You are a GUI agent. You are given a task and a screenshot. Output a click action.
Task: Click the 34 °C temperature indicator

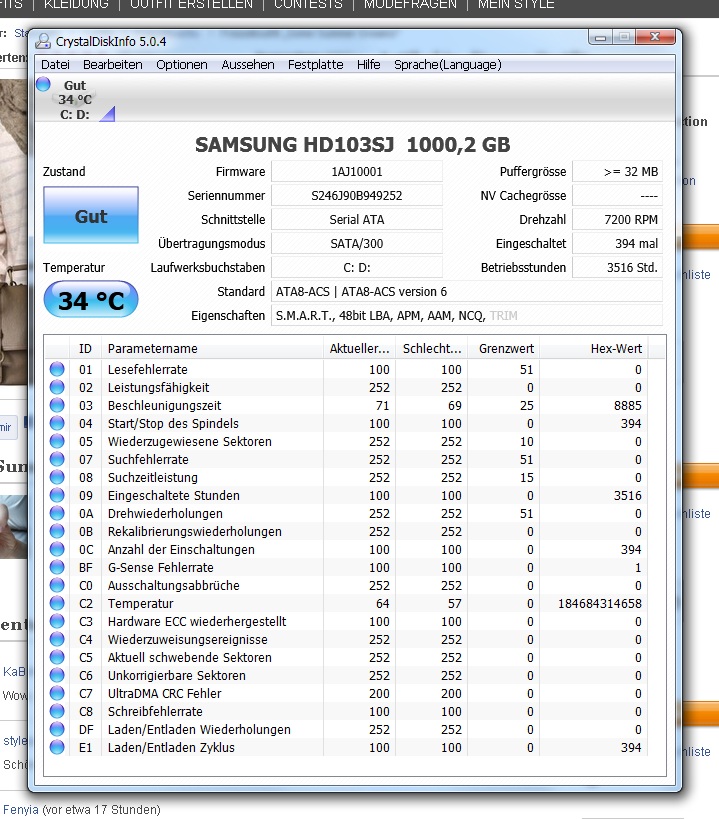coord(91,300)
